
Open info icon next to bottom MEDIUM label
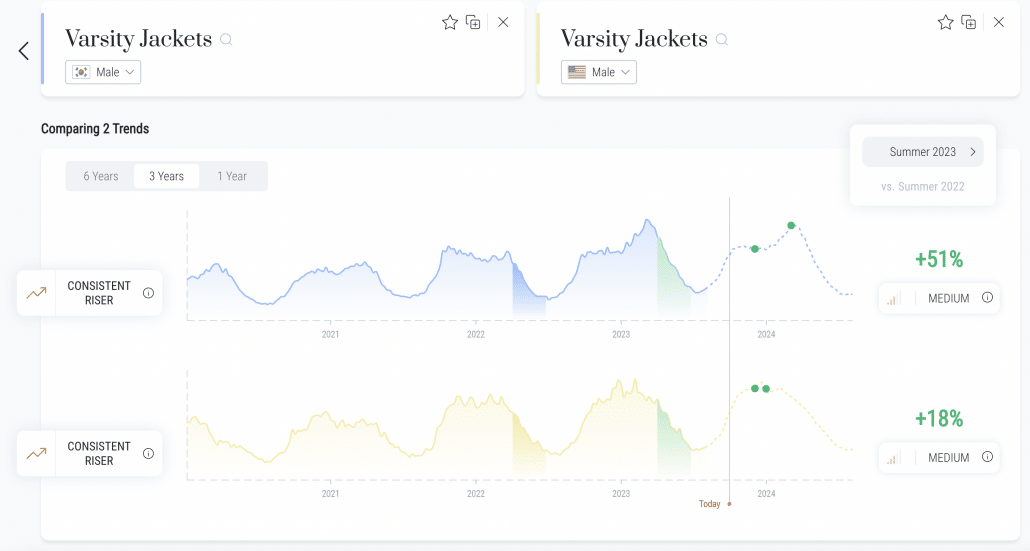click(x=987, y=457)
